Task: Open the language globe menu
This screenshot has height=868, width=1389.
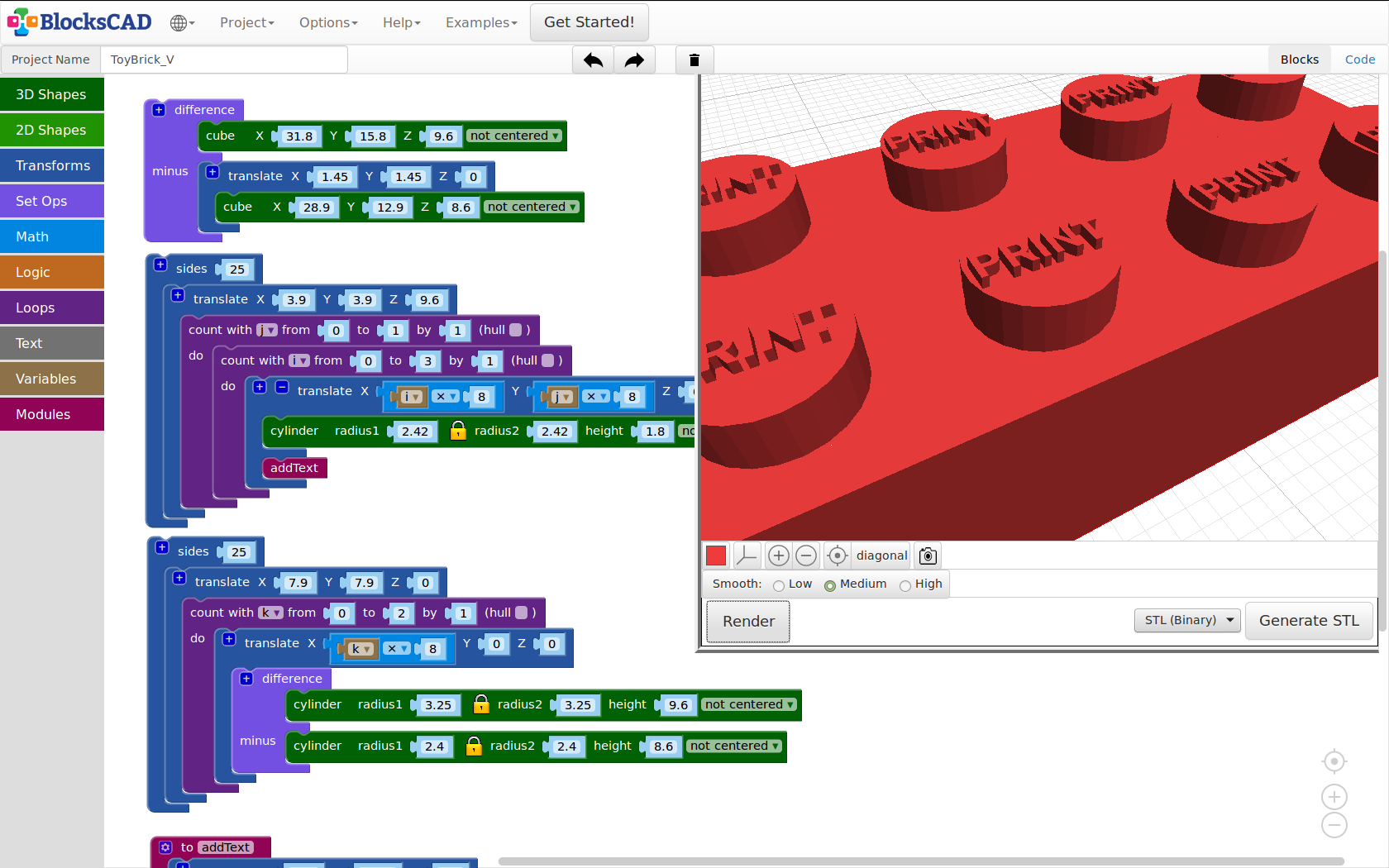Action: click(x=182, y=22)
